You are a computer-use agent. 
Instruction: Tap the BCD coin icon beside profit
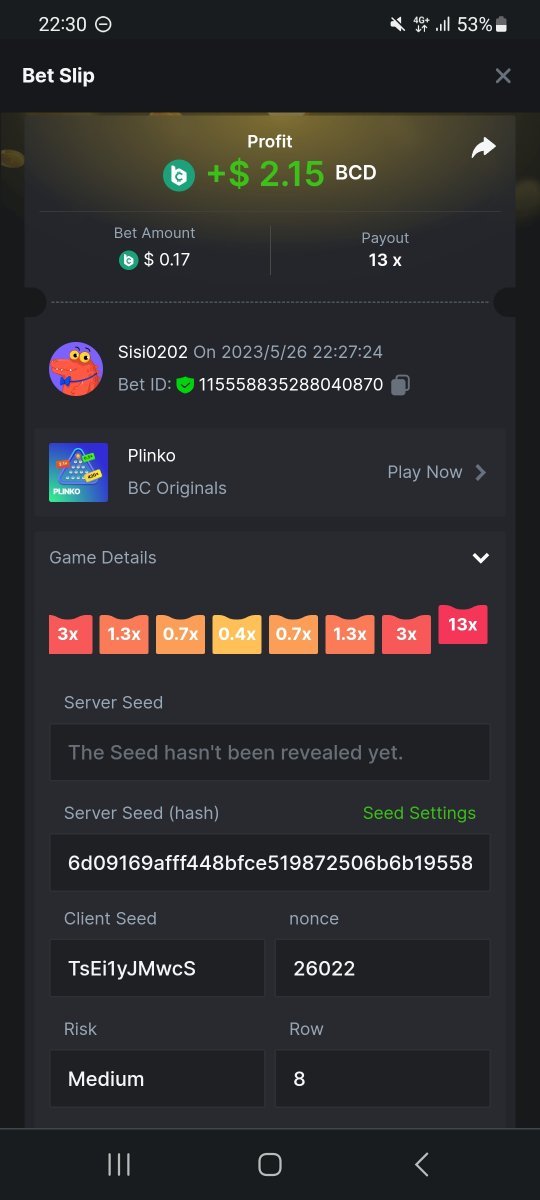[179, 175]
